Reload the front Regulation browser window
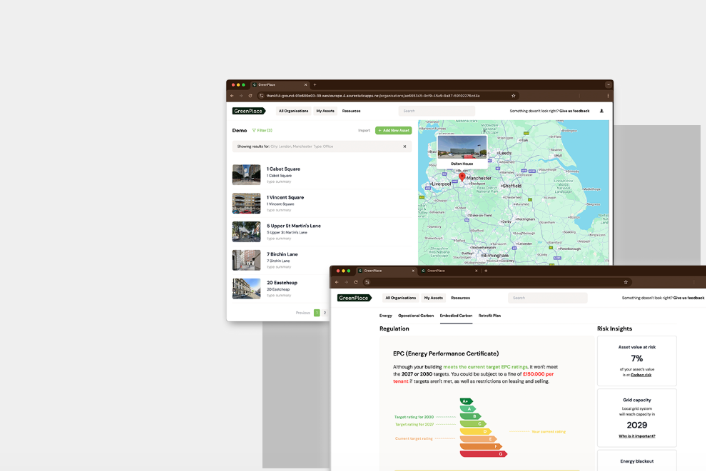 point(356,282)
